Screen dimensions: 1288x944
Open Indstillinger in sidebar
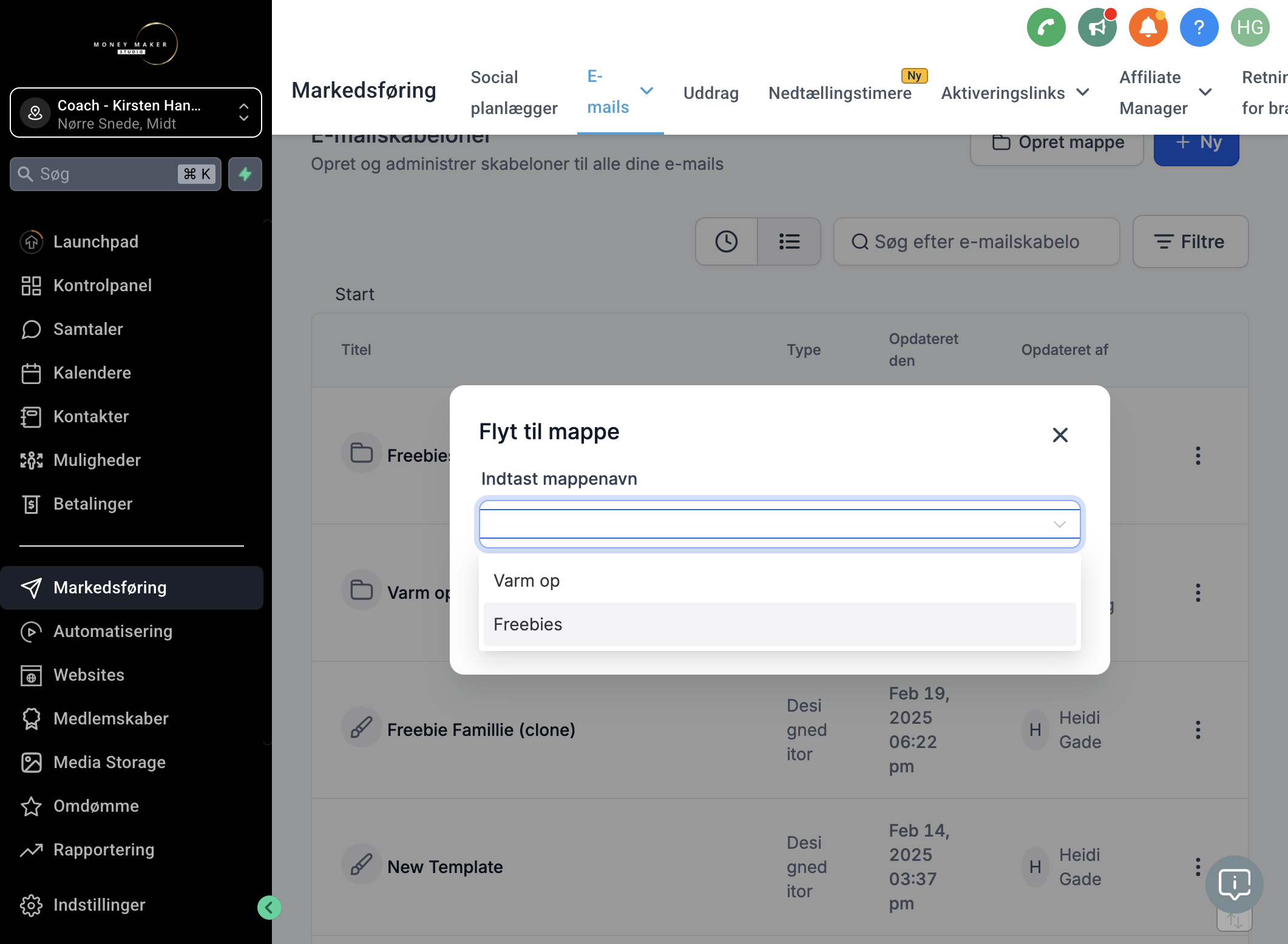pyautogui.click(x=132, y=905)
